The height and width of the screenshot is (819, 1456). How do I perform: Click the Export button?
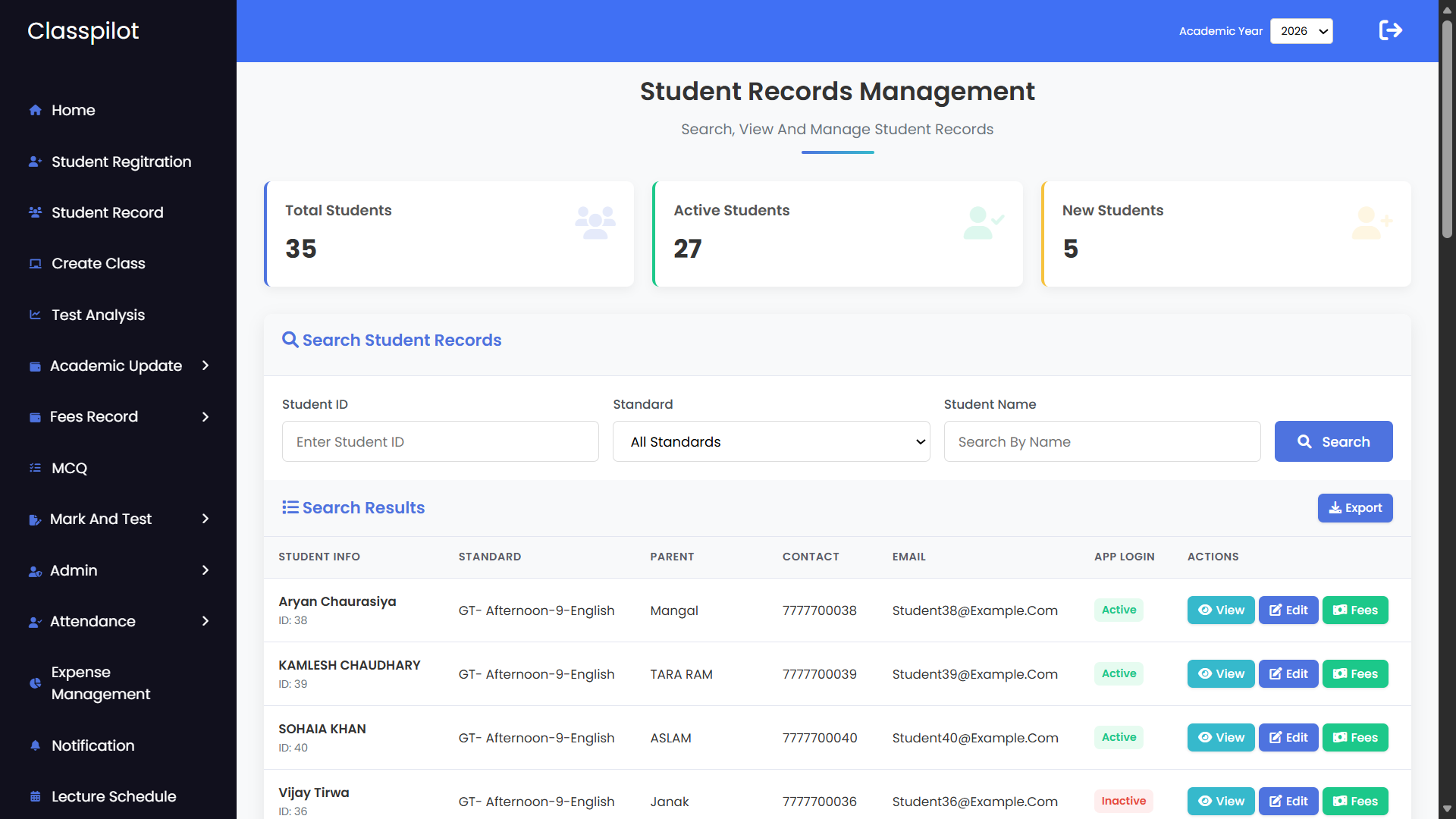(x=1355, y=508)
